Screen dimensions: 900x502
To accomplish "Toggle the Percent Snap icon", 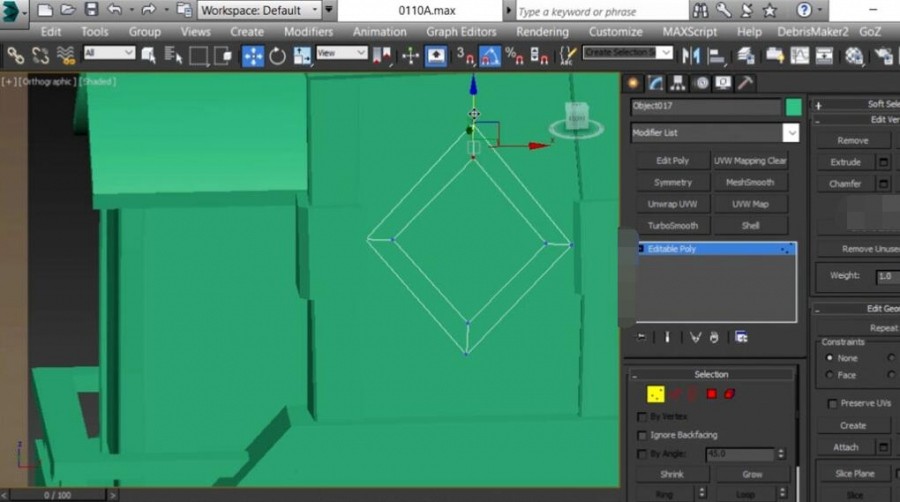I will [514, 56].
